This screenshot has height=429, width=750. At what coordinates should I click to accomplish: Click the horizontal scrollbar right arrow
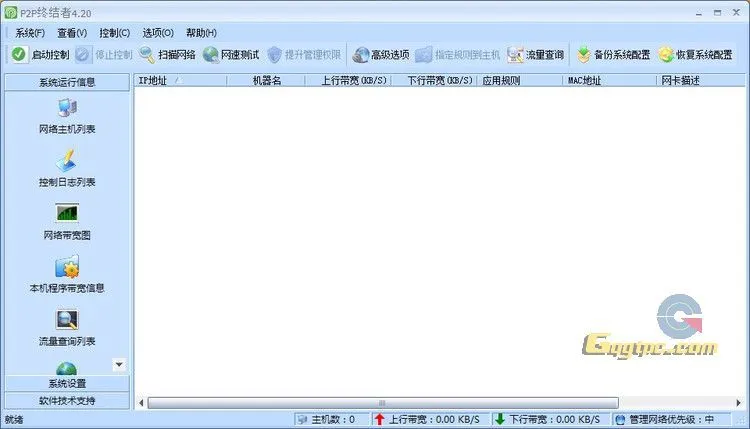(x=739, y=403)
